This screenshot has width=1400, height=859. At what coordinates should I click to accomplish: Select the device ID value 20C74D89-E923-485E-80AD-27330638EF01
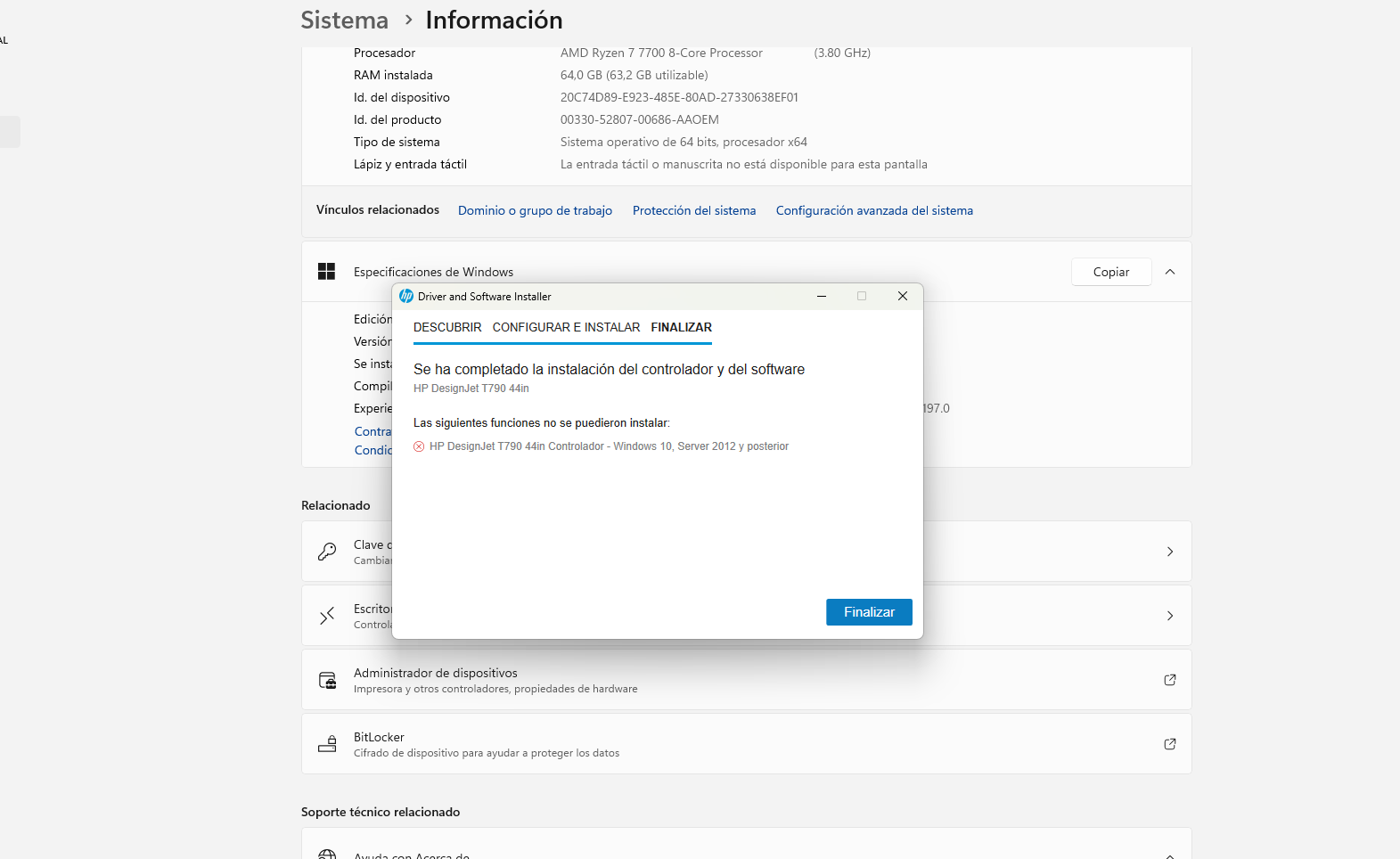click(x=679, y=98)
